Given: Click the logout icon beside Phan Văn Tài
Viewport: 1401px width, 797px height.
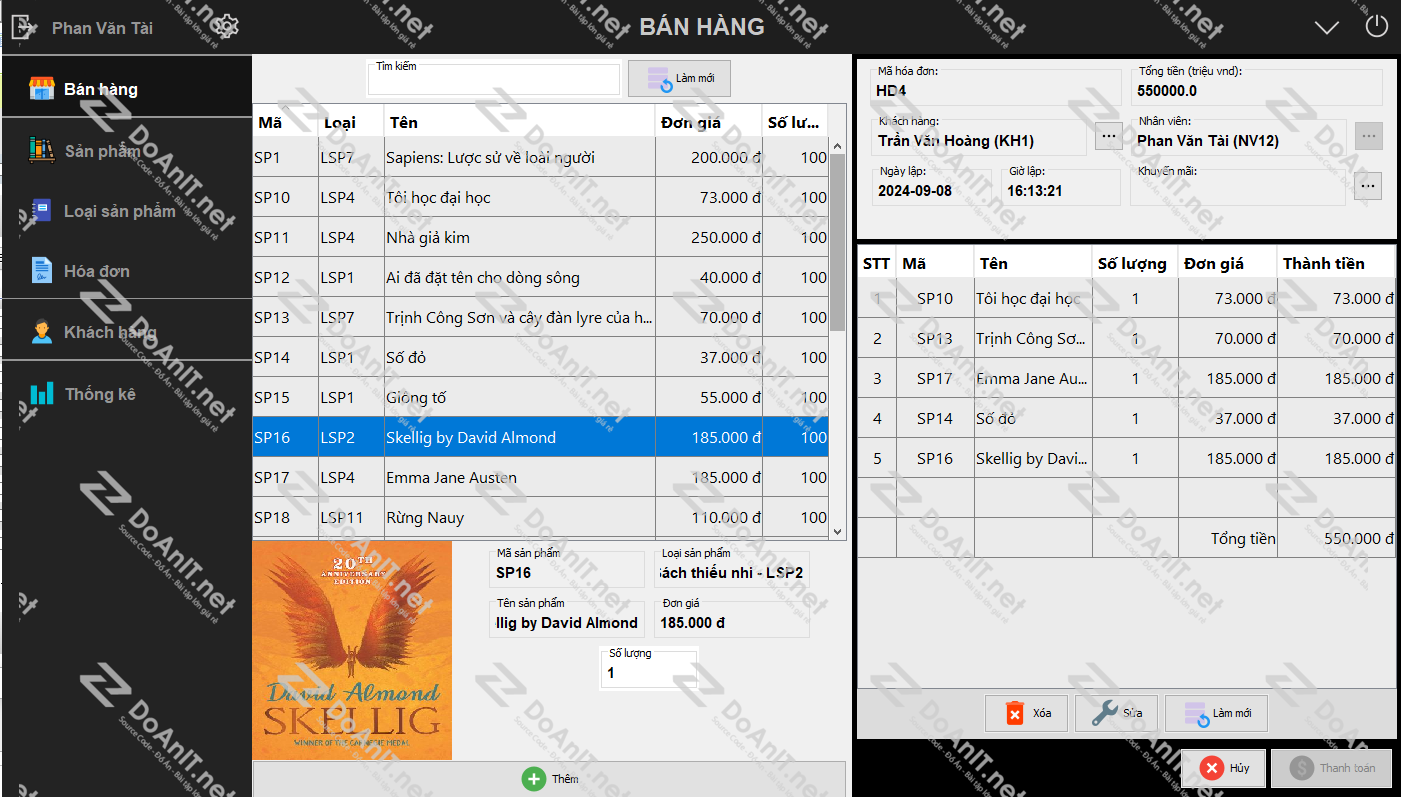Looking at the screenshot, I should coord(22,27).
